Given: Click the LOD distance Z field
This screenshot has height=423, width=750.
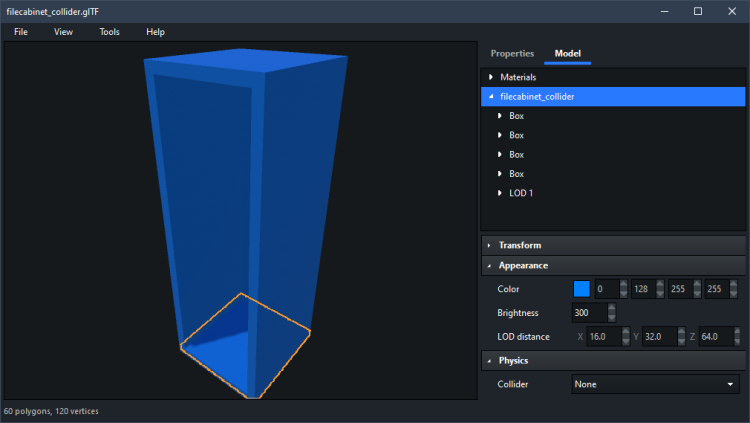Looking at the screenshot, I should [716, 337].
